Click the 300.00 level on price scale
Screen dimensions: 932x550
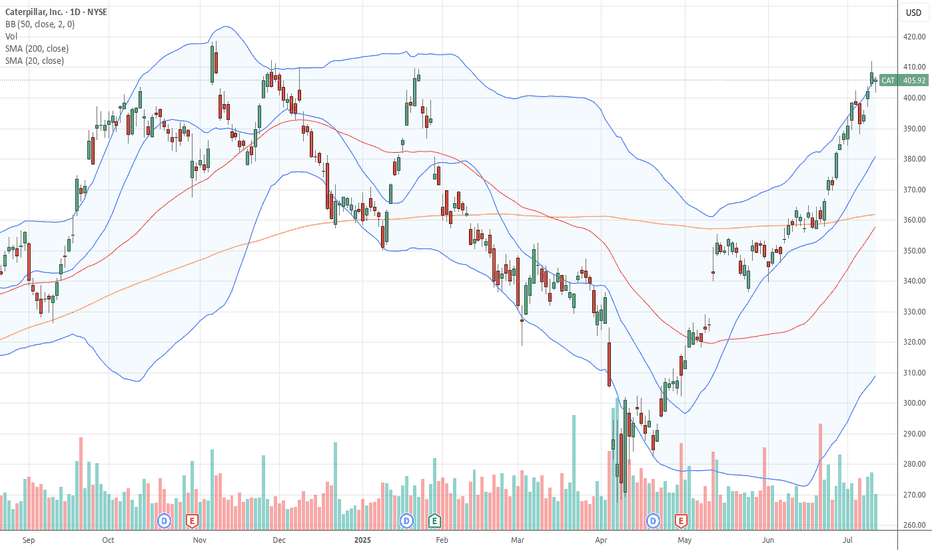(914, 403)
